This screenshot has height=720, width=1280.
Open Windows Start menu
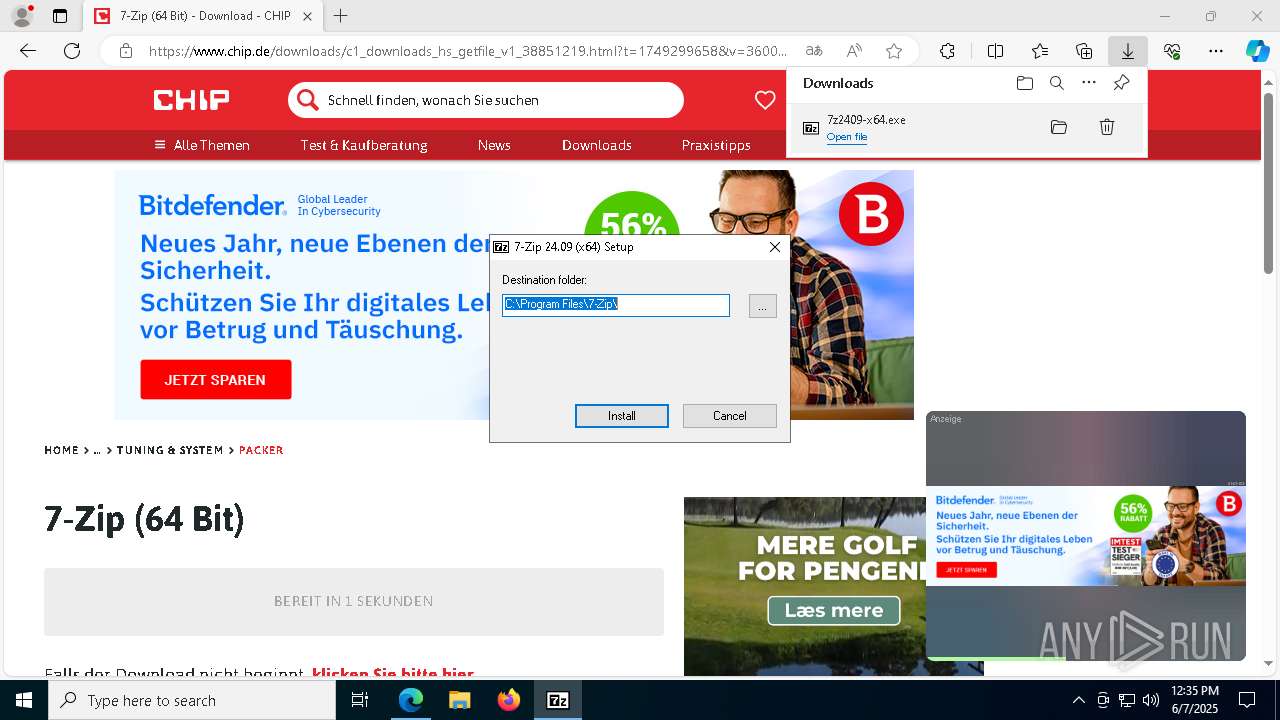[x=24, y=700]
